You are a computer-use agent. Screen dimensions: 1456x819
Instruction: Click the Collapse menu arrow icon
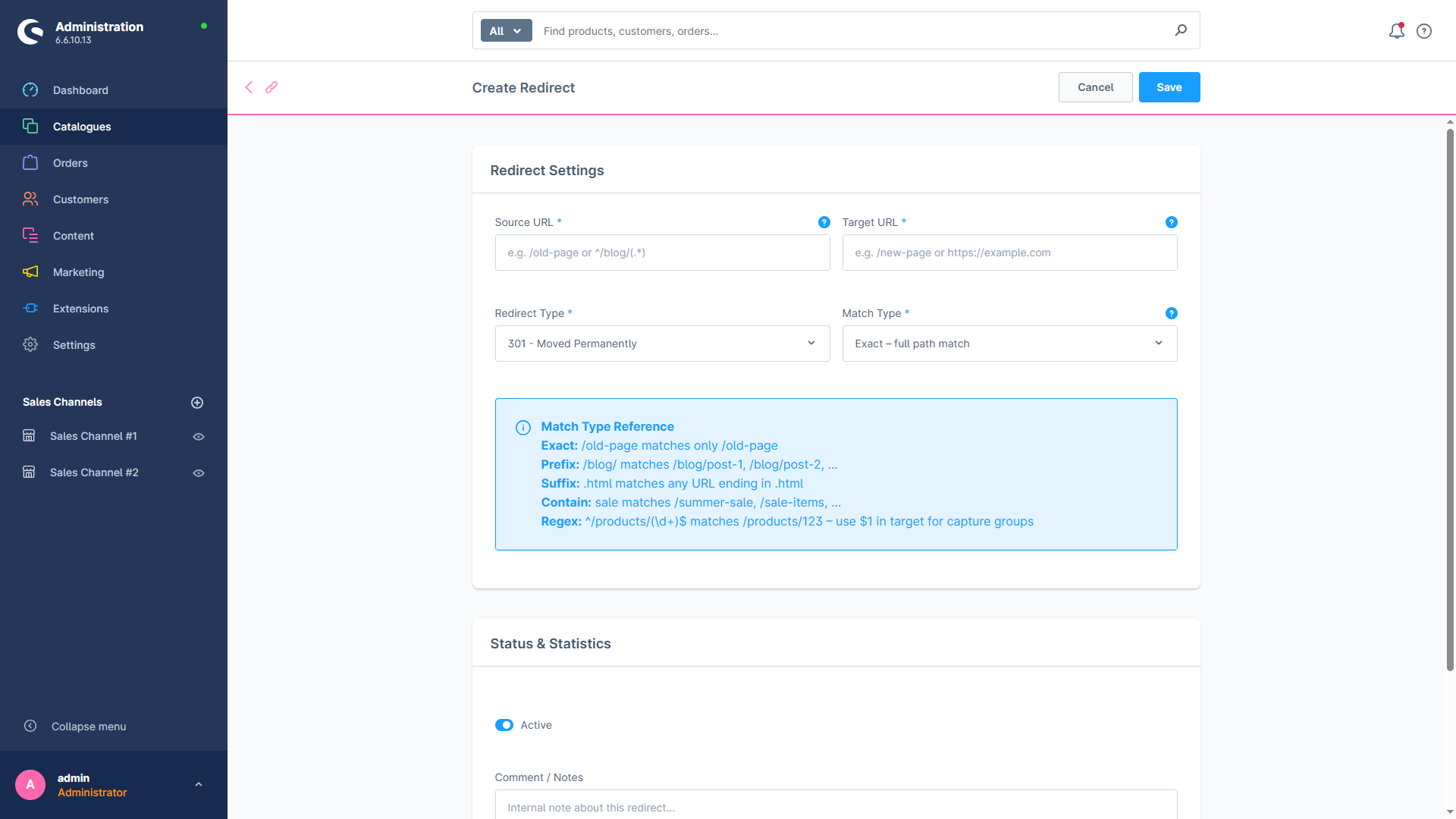30,726
